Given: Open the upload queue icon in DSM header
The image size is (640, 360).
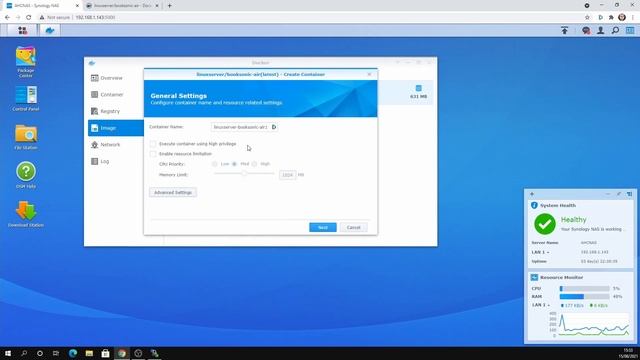Looking at the screenshot, I should [564, 30].
